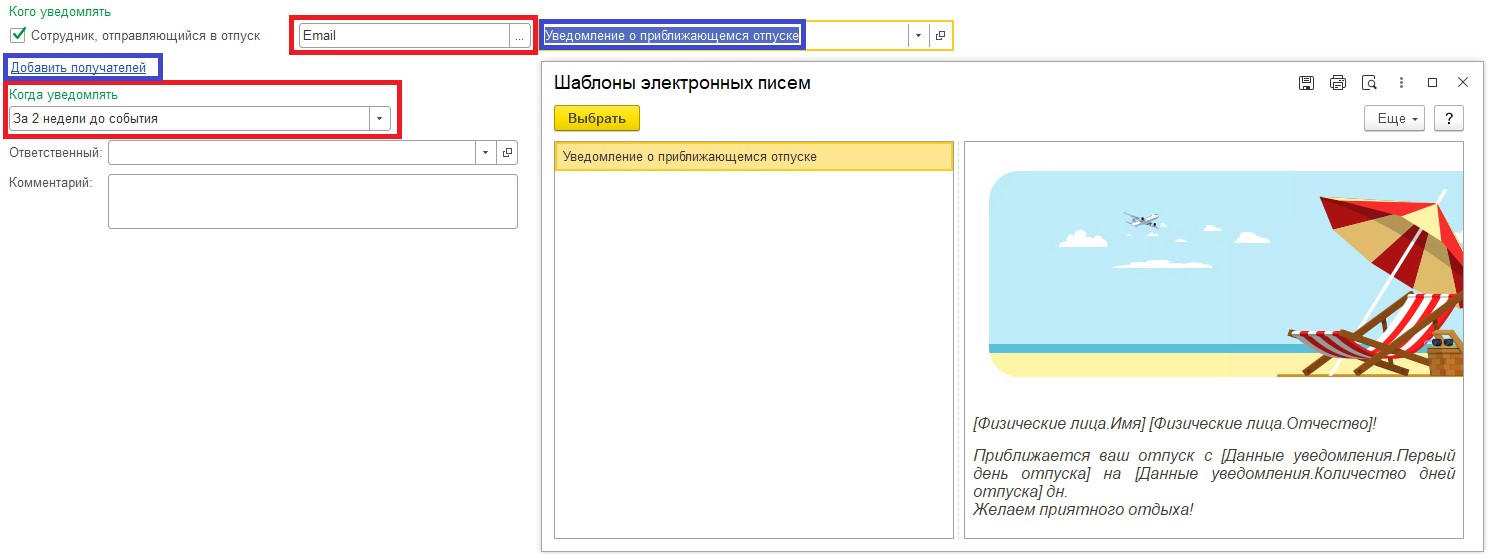
Task: Click the Желаем приятного отдыха! text
Action: tap(1083, 509)
